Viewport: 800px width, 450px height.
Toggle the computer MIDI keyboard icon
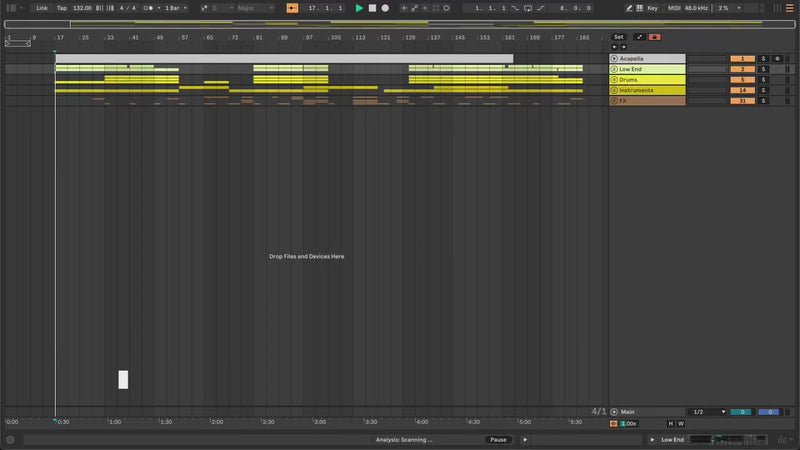tap(639, 8)
